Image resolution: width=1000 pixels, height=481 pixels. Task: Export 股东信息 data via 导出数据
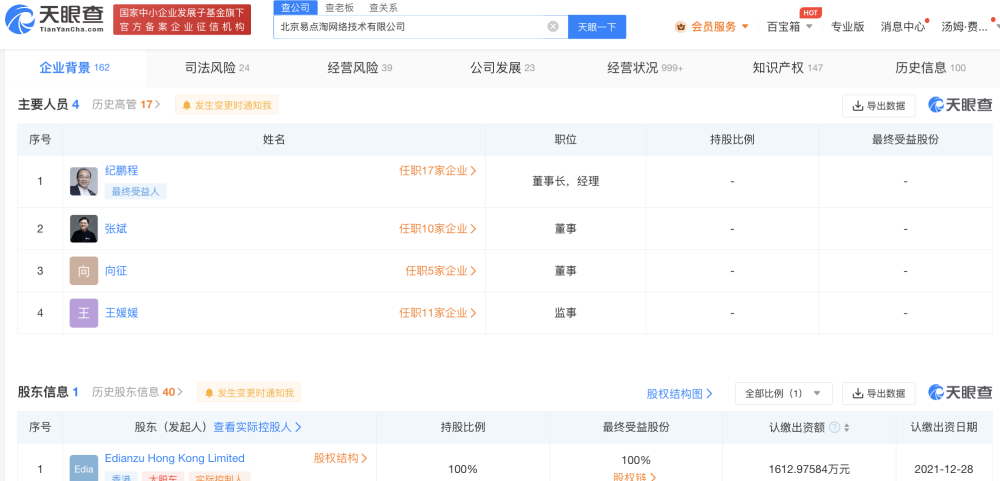tap(878, 393)
